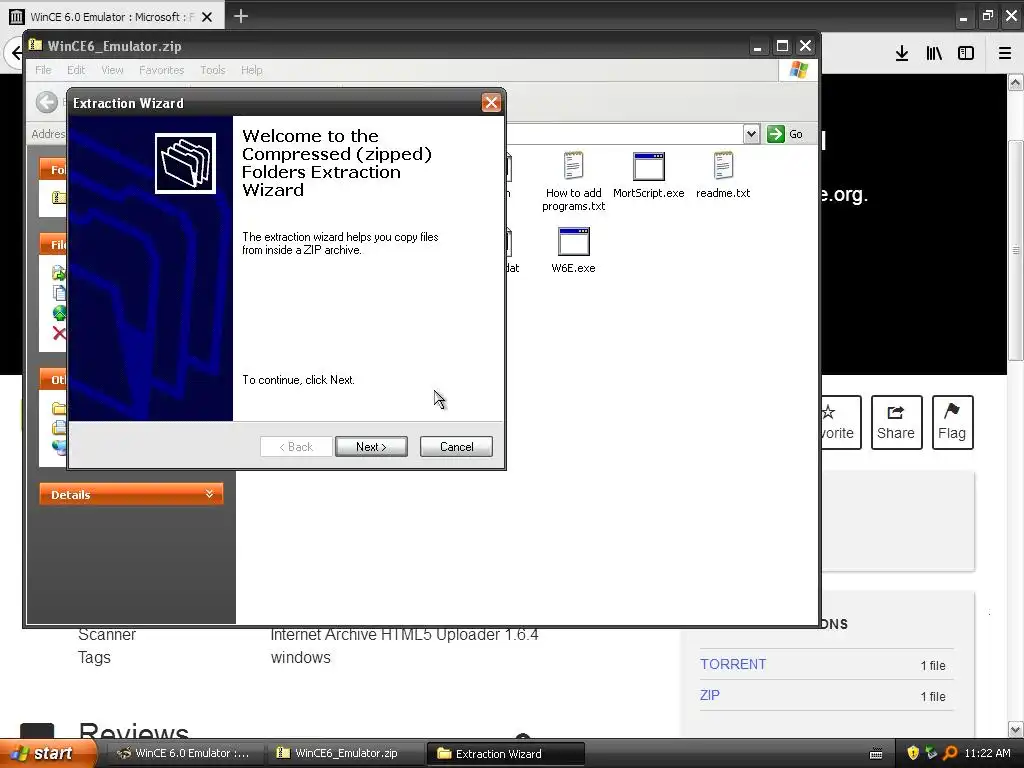Switch to the WinCE6_Emulator.zip taskbar button
1024x768 pixels.
click(x=345, y=753)
